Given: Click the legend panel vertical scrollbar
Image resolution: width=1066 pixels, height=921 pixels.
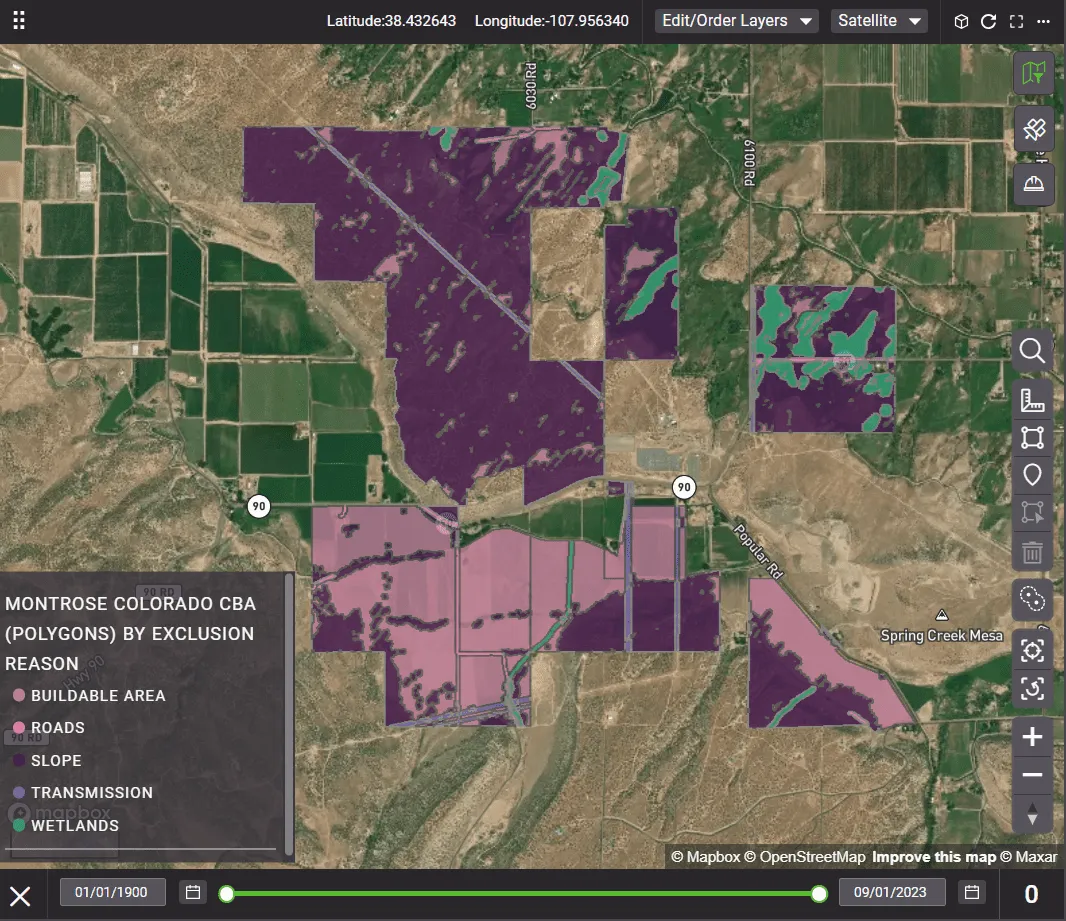Looking at the screenshot, I should point(288,714).
